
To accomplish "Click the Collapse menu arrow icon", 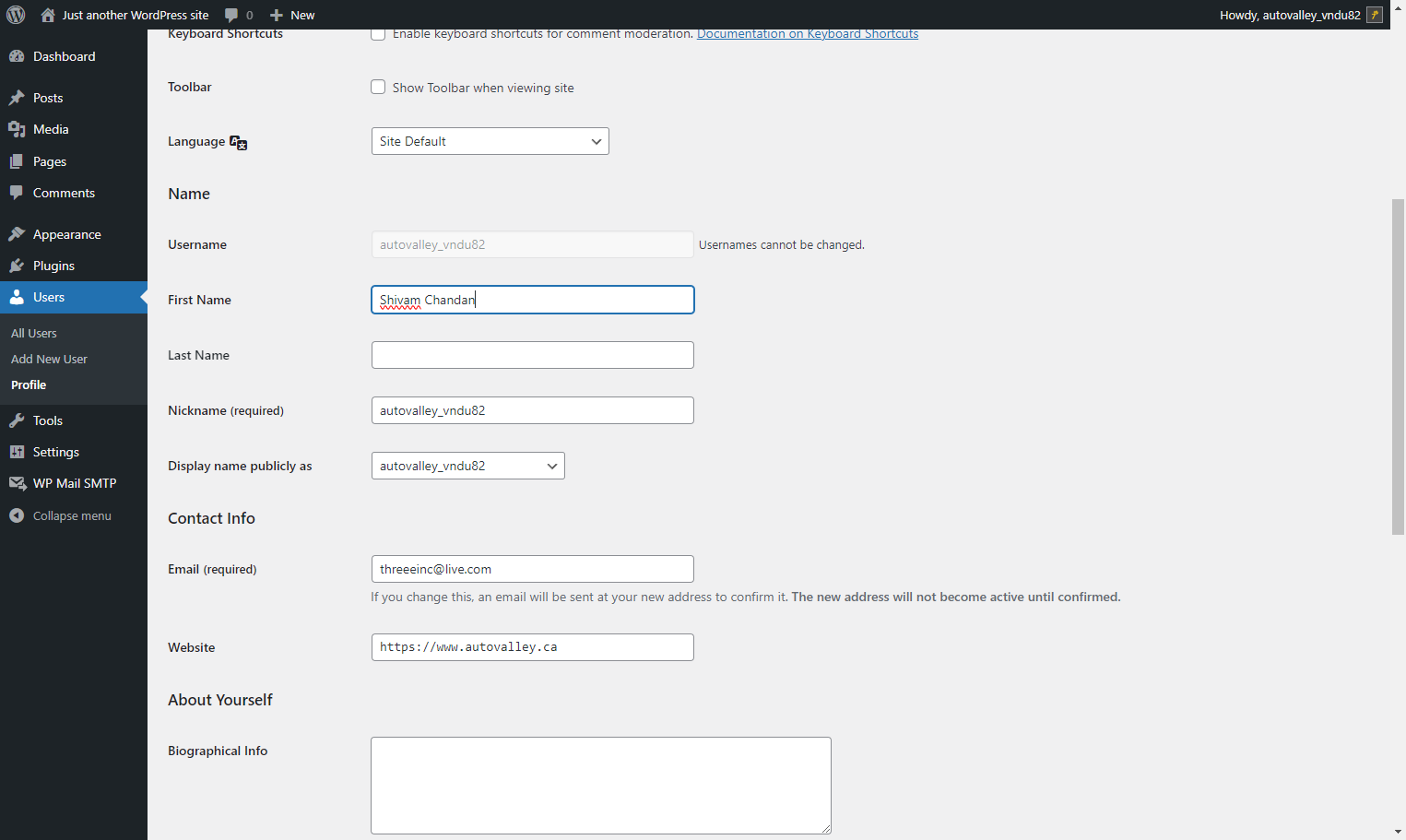I will [17, 515].
